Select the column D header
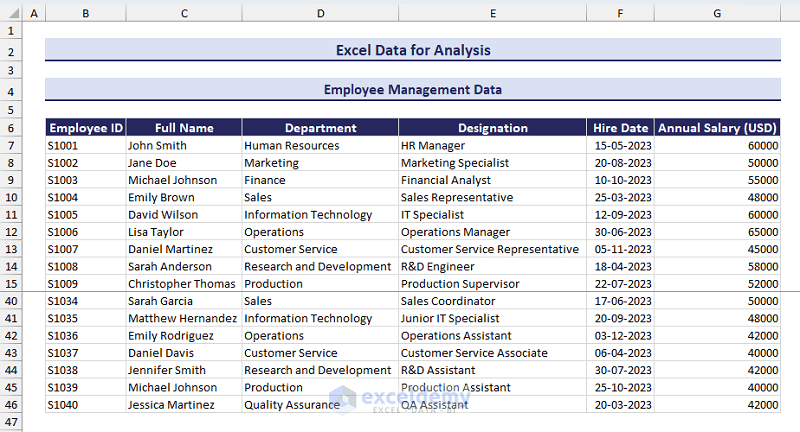The width and height of the screenshot is (800, 432). [x=320, y=13]
